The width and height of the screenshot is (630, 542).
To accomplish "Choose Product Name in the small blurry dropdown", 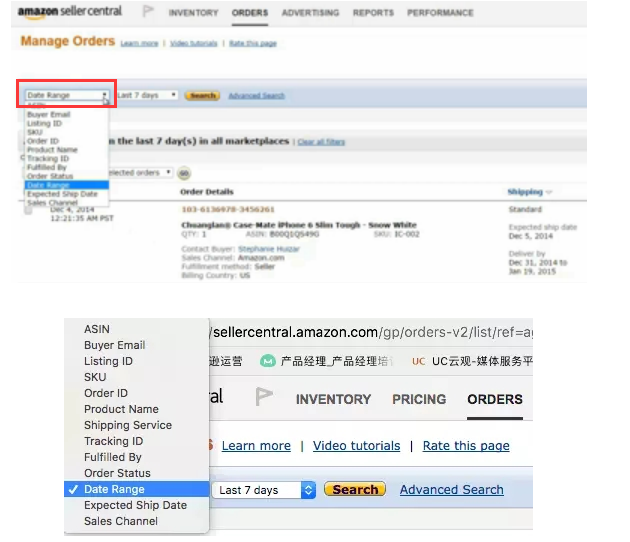I will tap(67, 150).
